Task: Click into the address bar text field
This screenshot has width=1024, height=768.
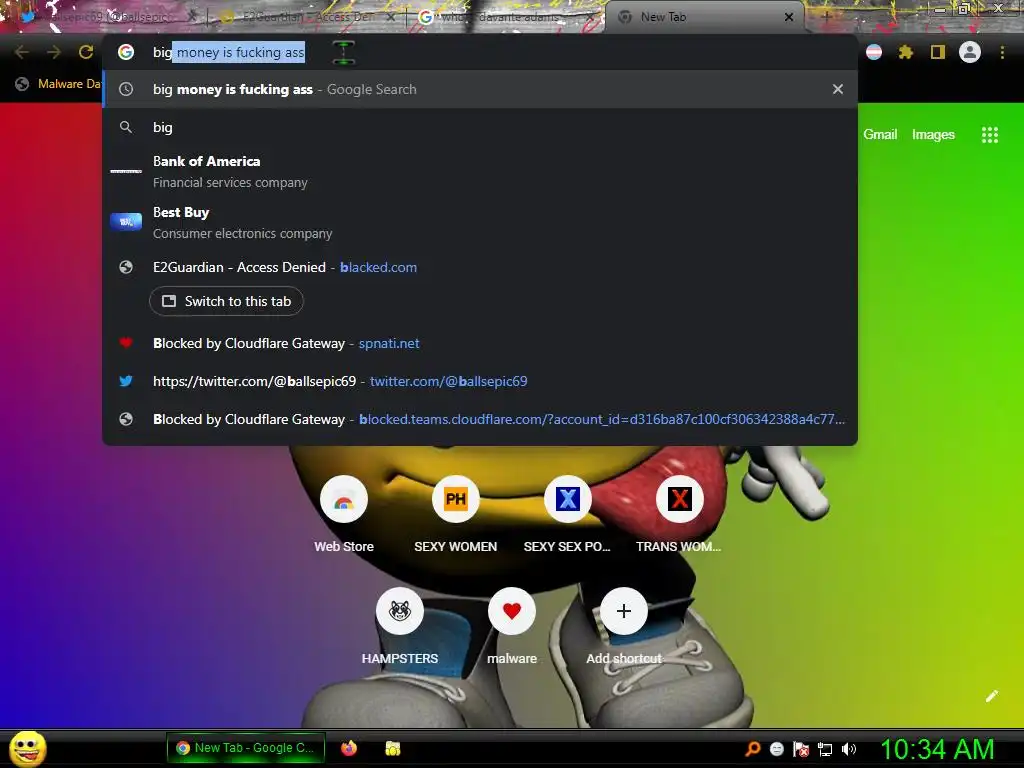Action: [480, 52]
